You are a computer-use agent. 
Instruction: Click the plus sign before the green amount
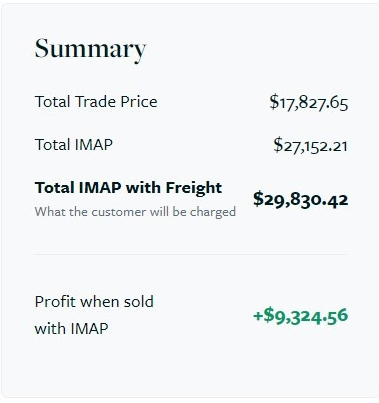pyautogui.click(x=258, y=316)
